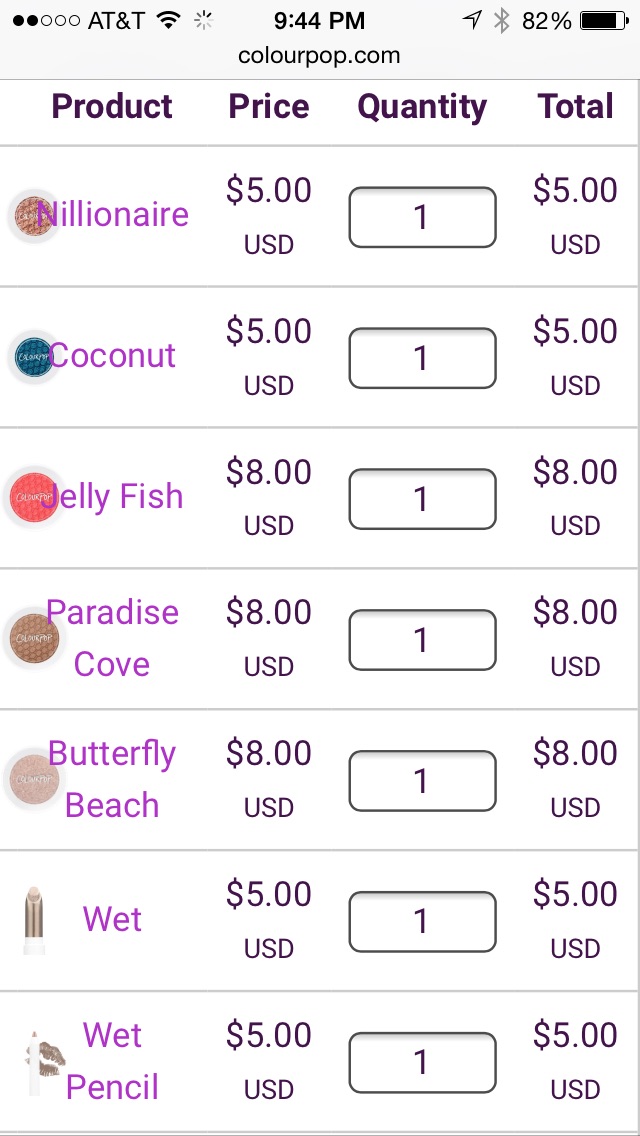640x1136 pixels.
Task: Open the Butterfly Beach product link
Action: 112,780
